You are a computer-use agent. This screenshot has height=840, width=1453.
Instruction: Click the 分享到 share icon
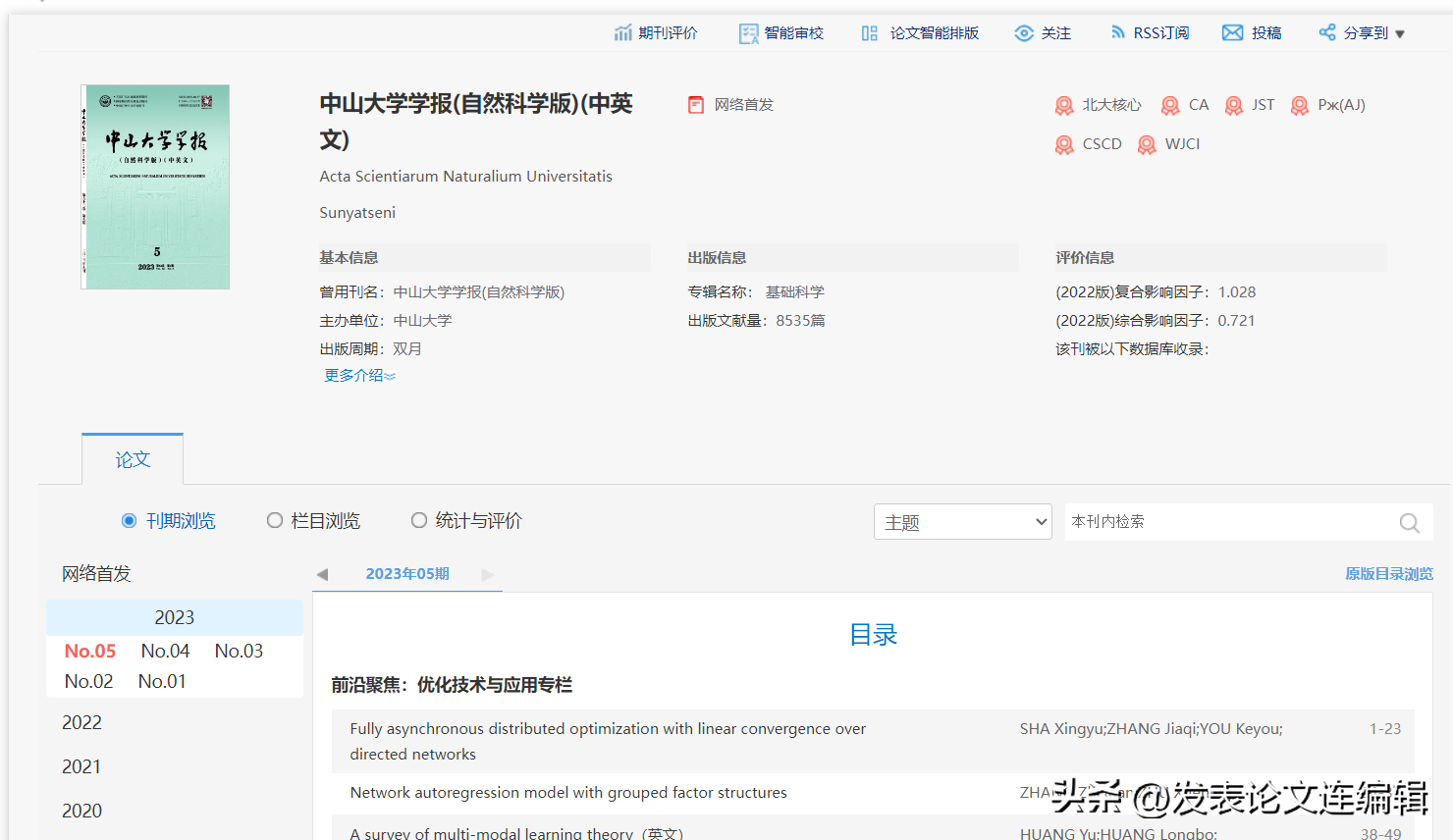1327,32
